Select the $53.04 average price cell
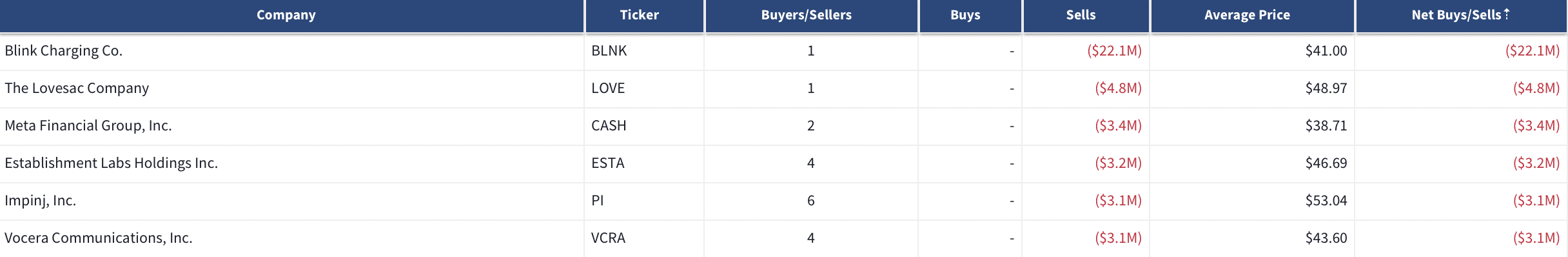The height and width of the screenshot is (257, 1568). pos(1326,200)
